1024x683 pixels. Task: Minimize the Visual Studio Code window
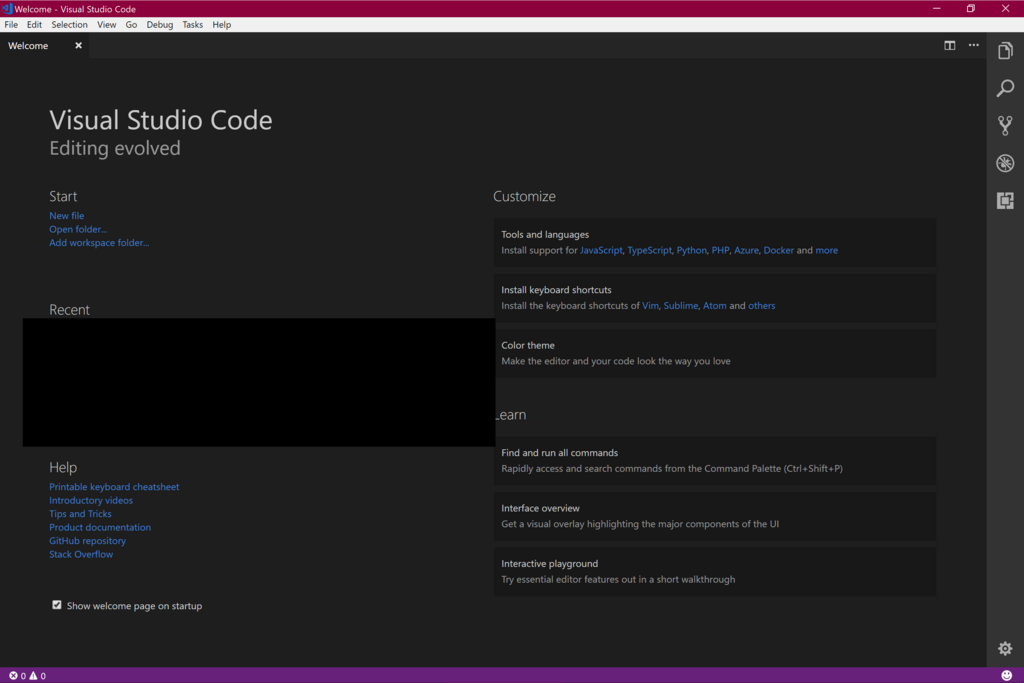pos(936,8)
